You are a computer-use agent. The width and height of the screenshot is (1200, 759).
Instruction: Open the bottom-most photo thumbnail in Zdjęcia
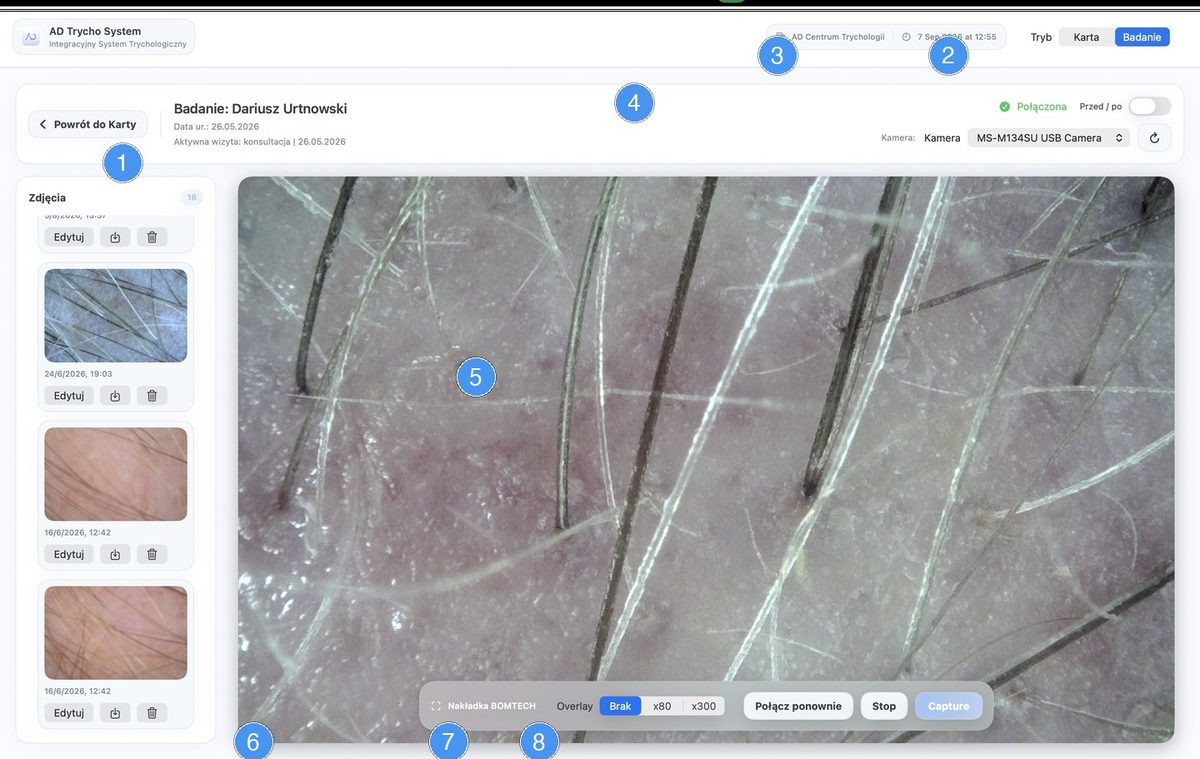coord(116,633)
